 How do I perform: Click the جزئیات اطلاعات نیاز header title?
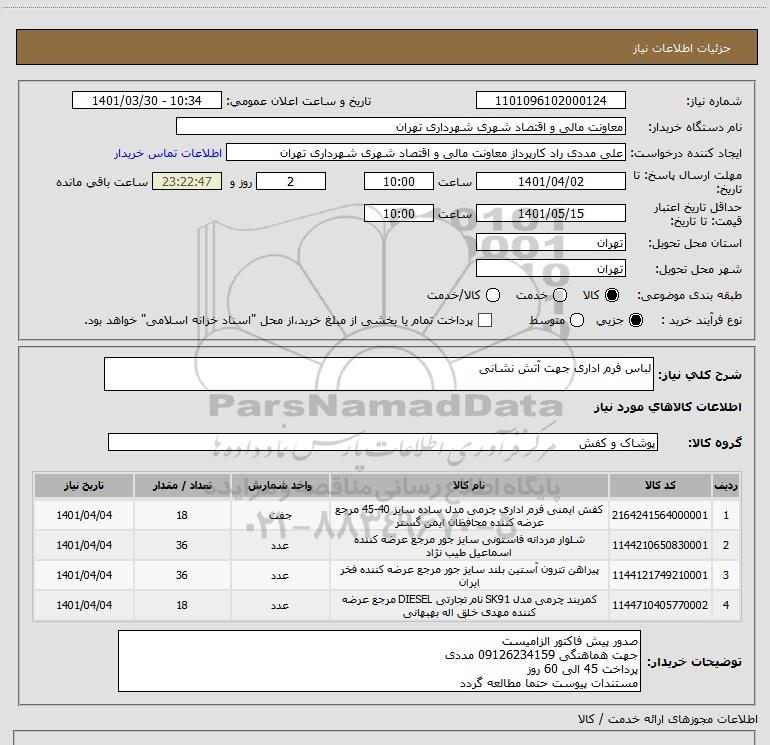(682, 48)
